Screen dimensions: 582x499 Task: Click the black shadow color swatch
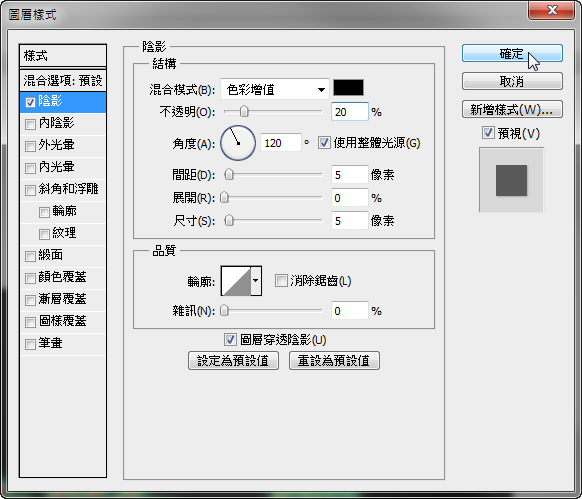tap(348, 88)
